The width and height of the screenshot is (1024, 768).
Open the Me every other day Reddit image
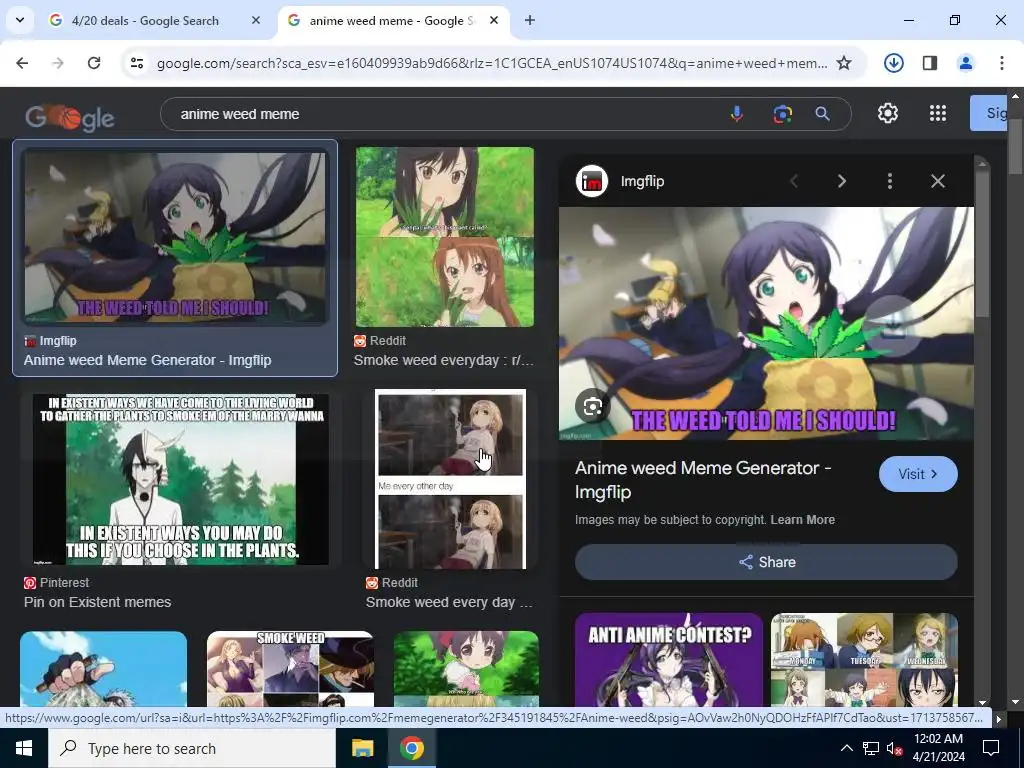(451, 479)
